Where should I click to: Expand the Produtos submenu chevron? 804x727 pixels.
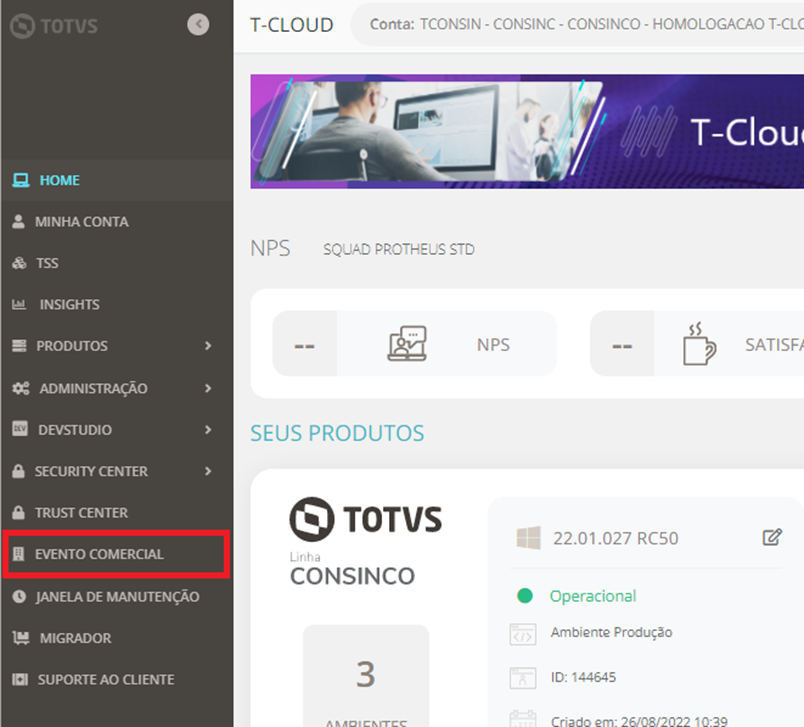pyautogui.click(x=208, y=346)
